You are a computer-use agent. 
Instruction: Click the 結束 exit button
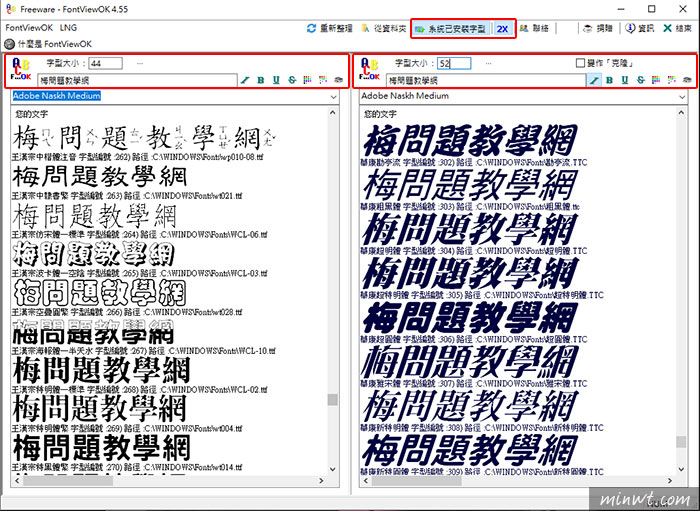tap(677, 29)
